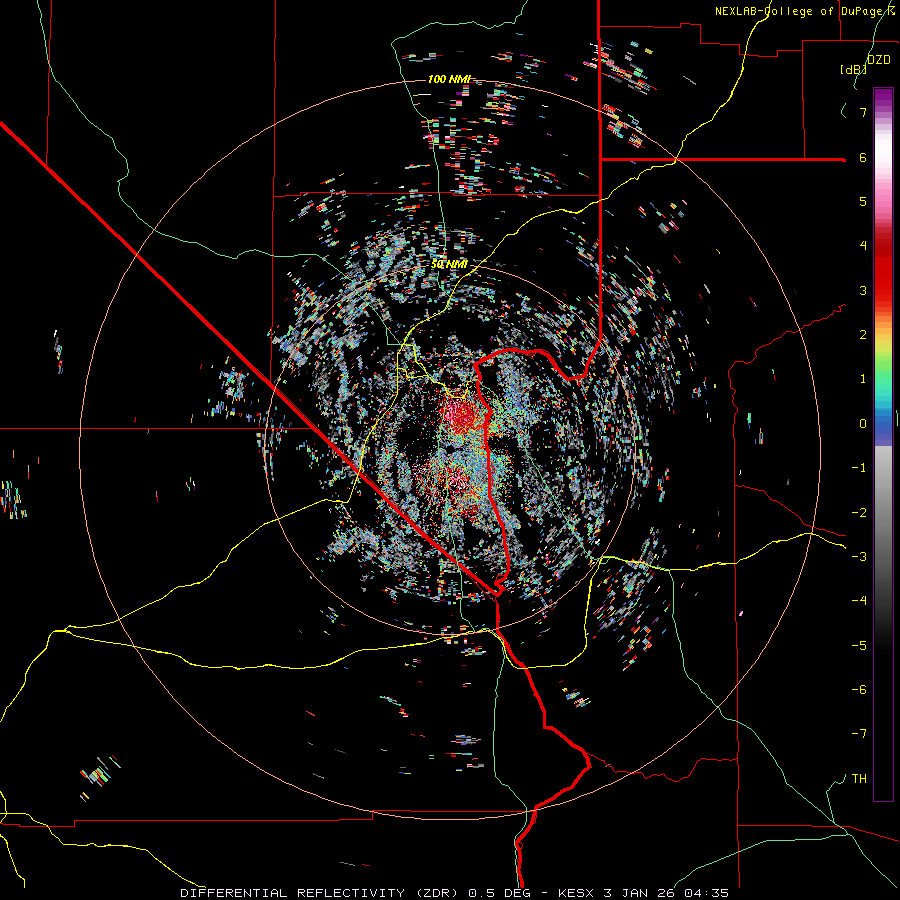Screen dimensions: 900x900
Task: Click the '5' value on the color scale
Action: click(x=863, y=201)
